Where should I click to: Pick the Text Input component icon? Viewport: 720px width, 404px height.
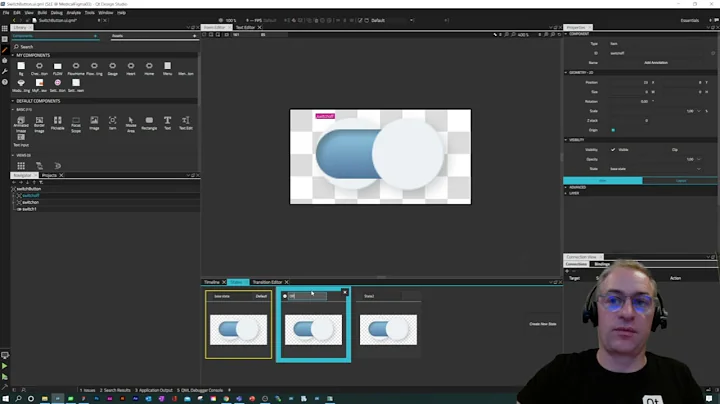click(21, 137)
